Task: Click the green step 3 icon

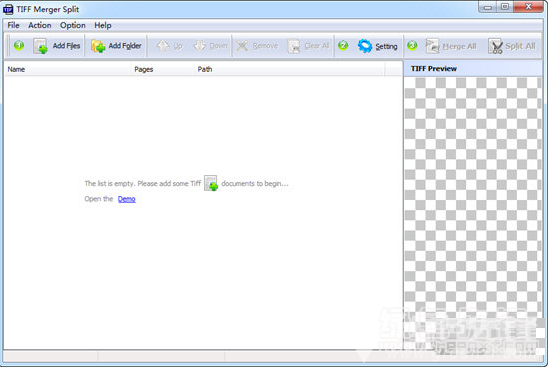Action: point(412,45)
